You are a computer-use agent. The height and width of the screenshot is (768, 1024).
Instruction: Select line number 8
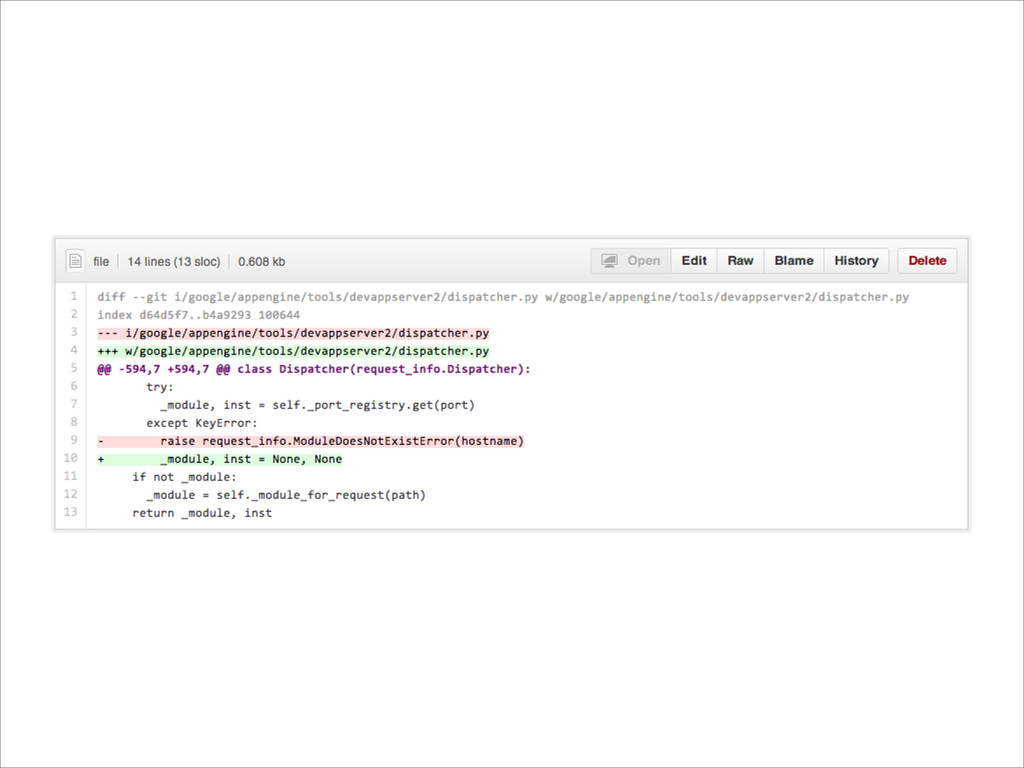(x=74, y=422)
